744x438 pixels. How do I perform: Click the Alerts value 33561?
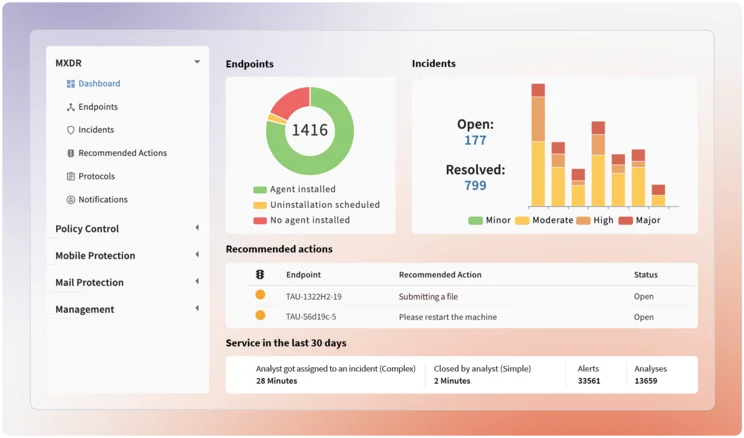589,381
